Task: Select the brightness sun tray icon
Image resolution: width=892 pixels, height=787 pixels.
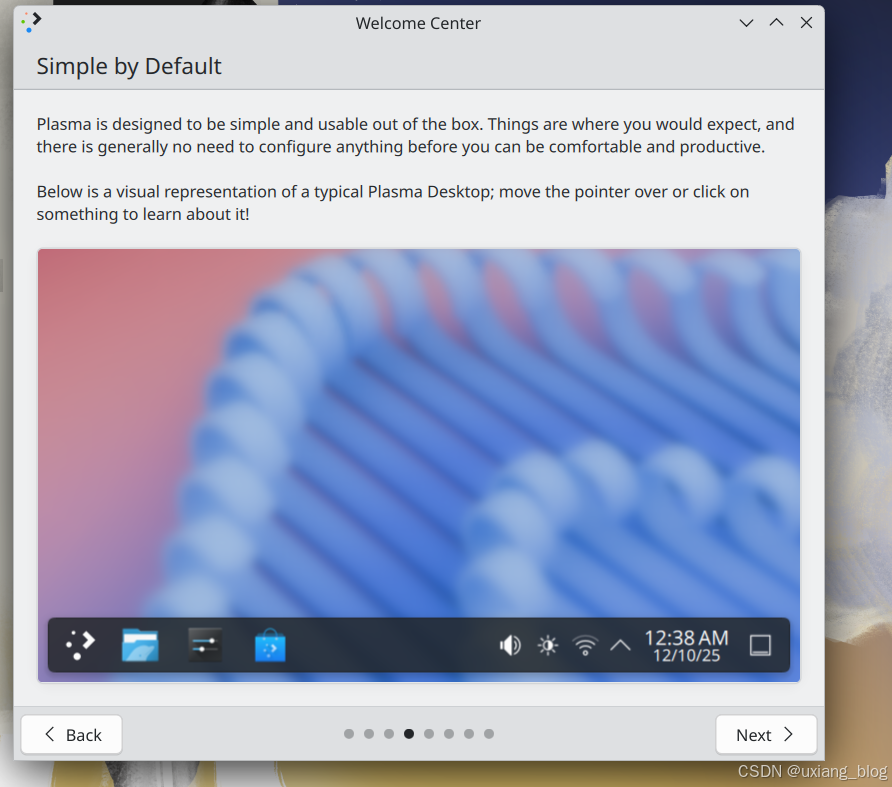Action: tap(548, 645)
